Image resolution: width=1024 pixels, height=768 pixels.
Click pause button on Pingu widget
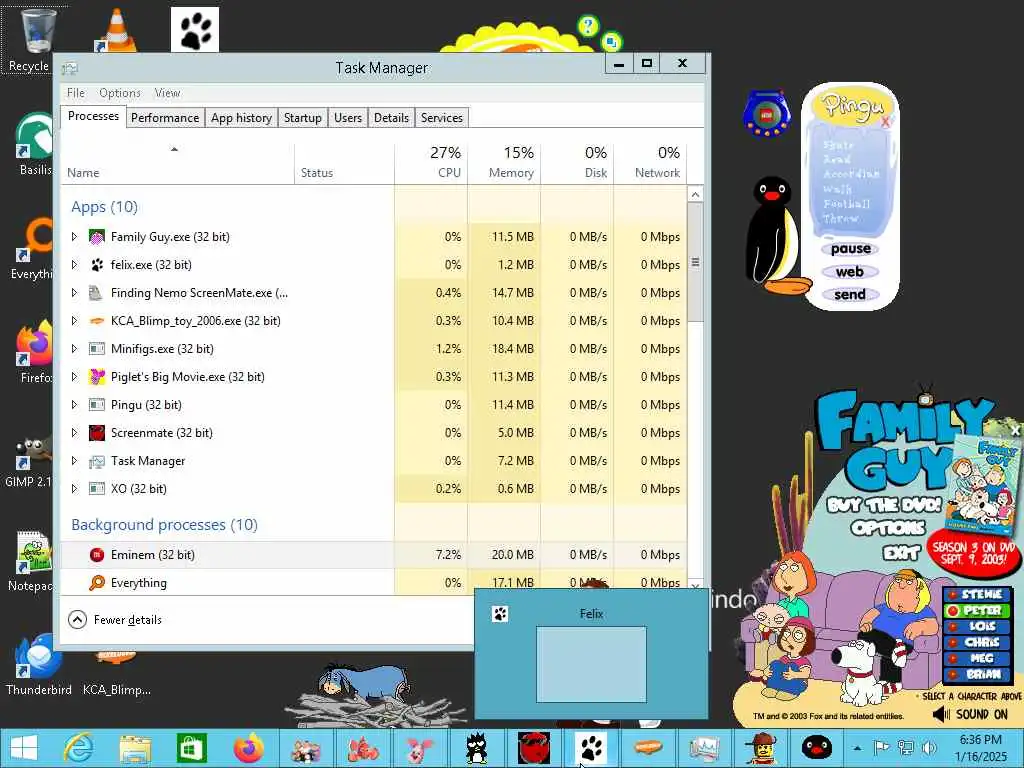[x=850, y=249]
